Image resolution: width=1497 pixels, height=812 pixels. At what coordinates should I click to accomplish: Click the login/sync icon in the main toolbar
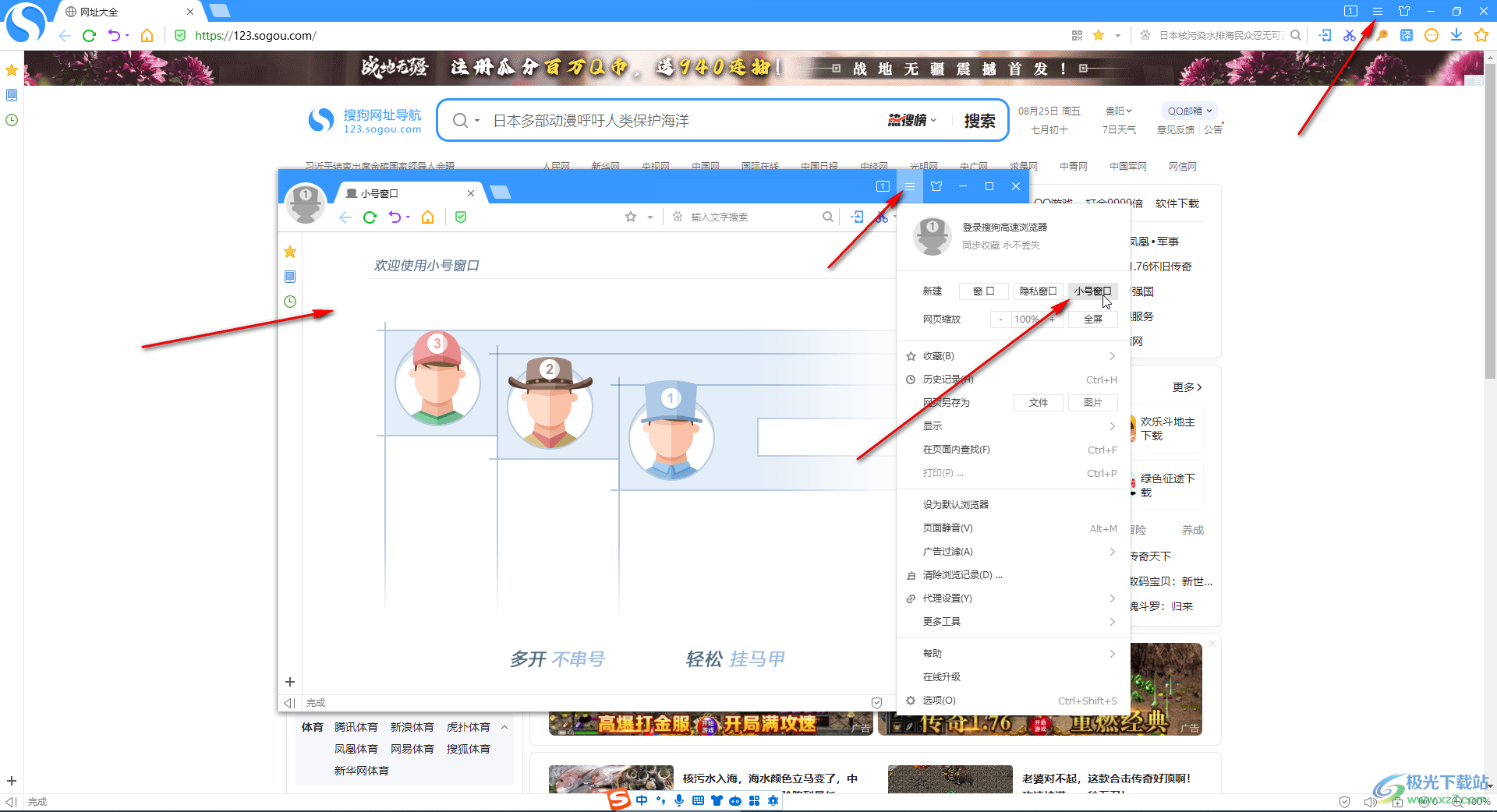click(1325, 35)
